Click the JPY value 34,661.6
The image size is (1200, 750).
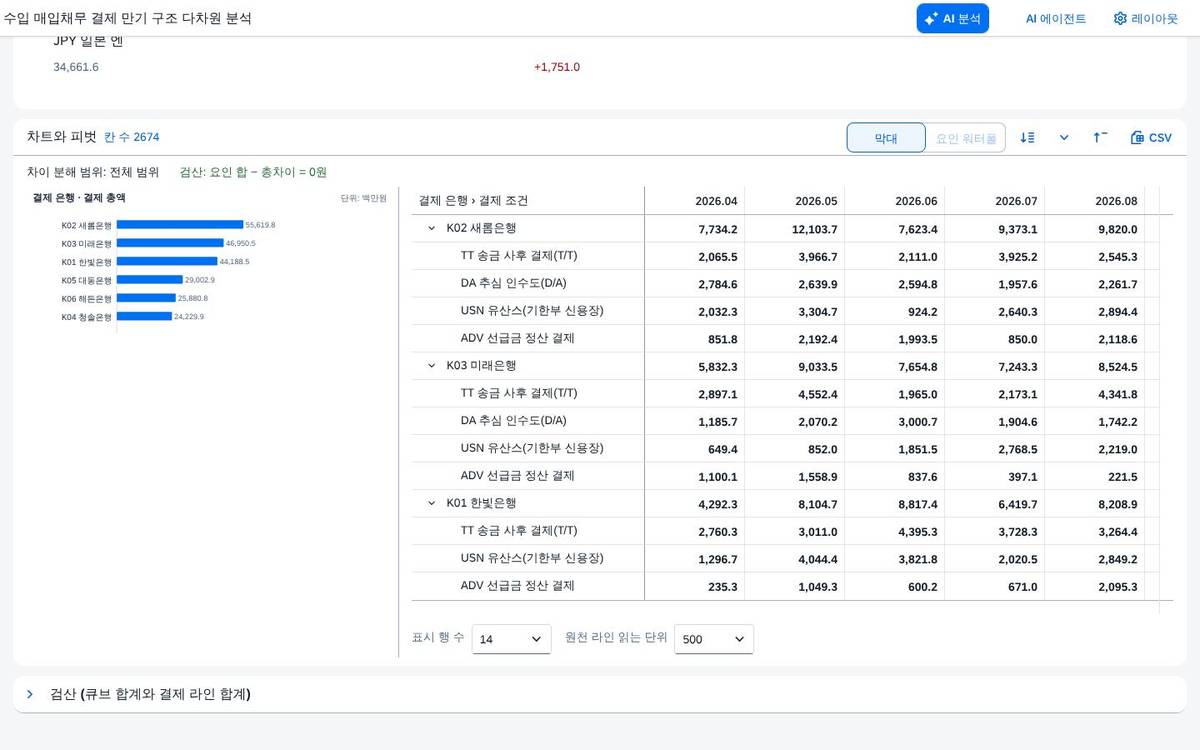[x=76, y=67]
